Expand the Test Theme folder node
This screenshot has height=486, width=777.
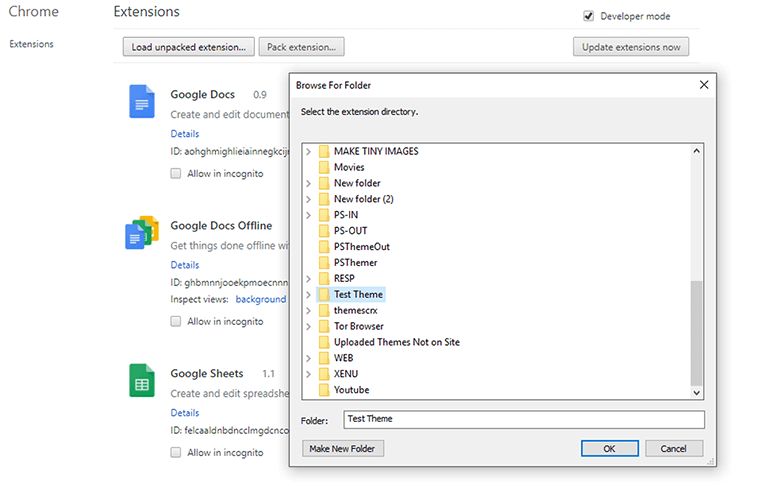309,294
